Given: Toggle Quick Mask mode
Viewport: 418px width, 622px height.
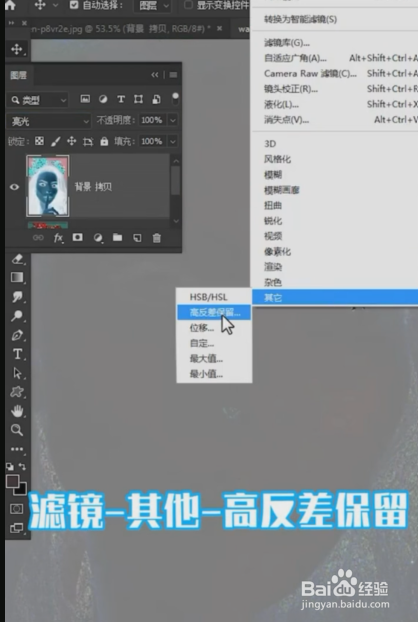Looking at the screenshot, I should [17, 509].
